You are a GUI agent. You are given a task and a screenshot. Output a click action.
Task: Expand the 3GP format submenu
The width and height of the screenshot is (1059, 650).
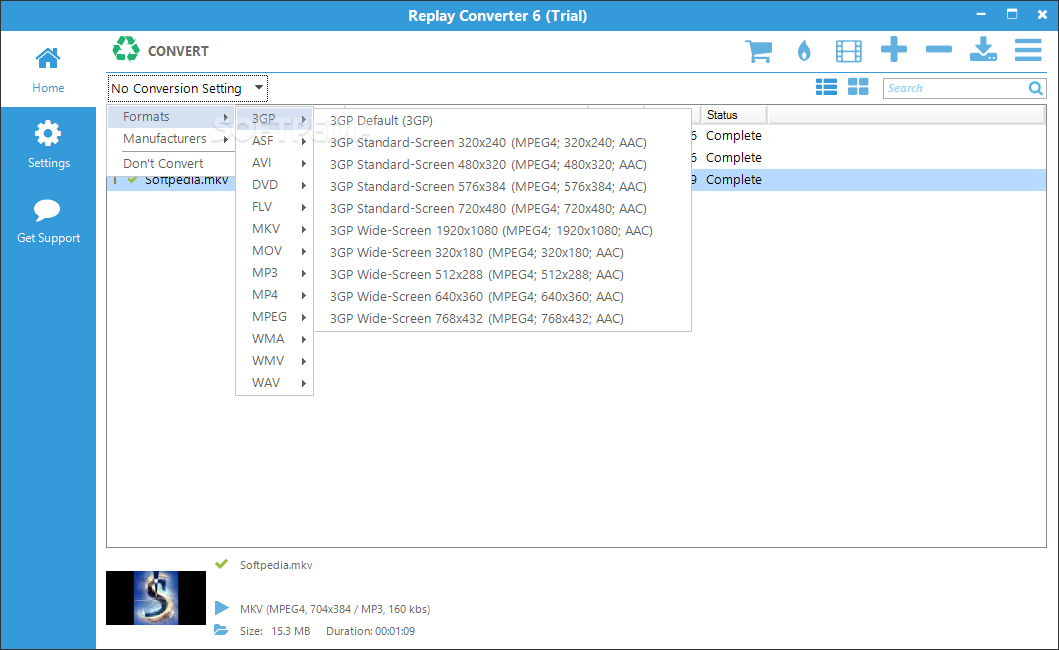275,119
